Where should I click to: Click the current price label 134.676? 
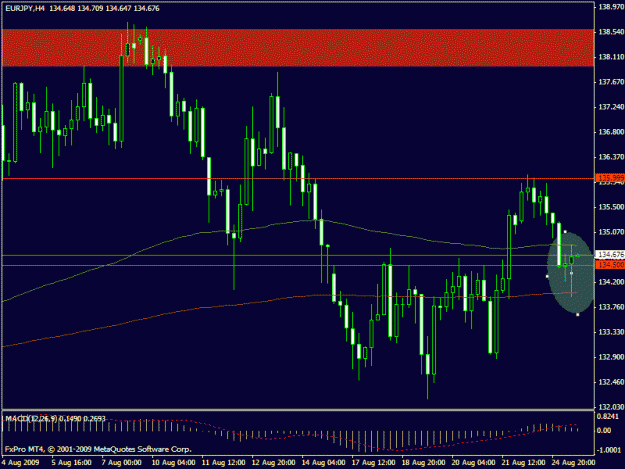(610, 254)
